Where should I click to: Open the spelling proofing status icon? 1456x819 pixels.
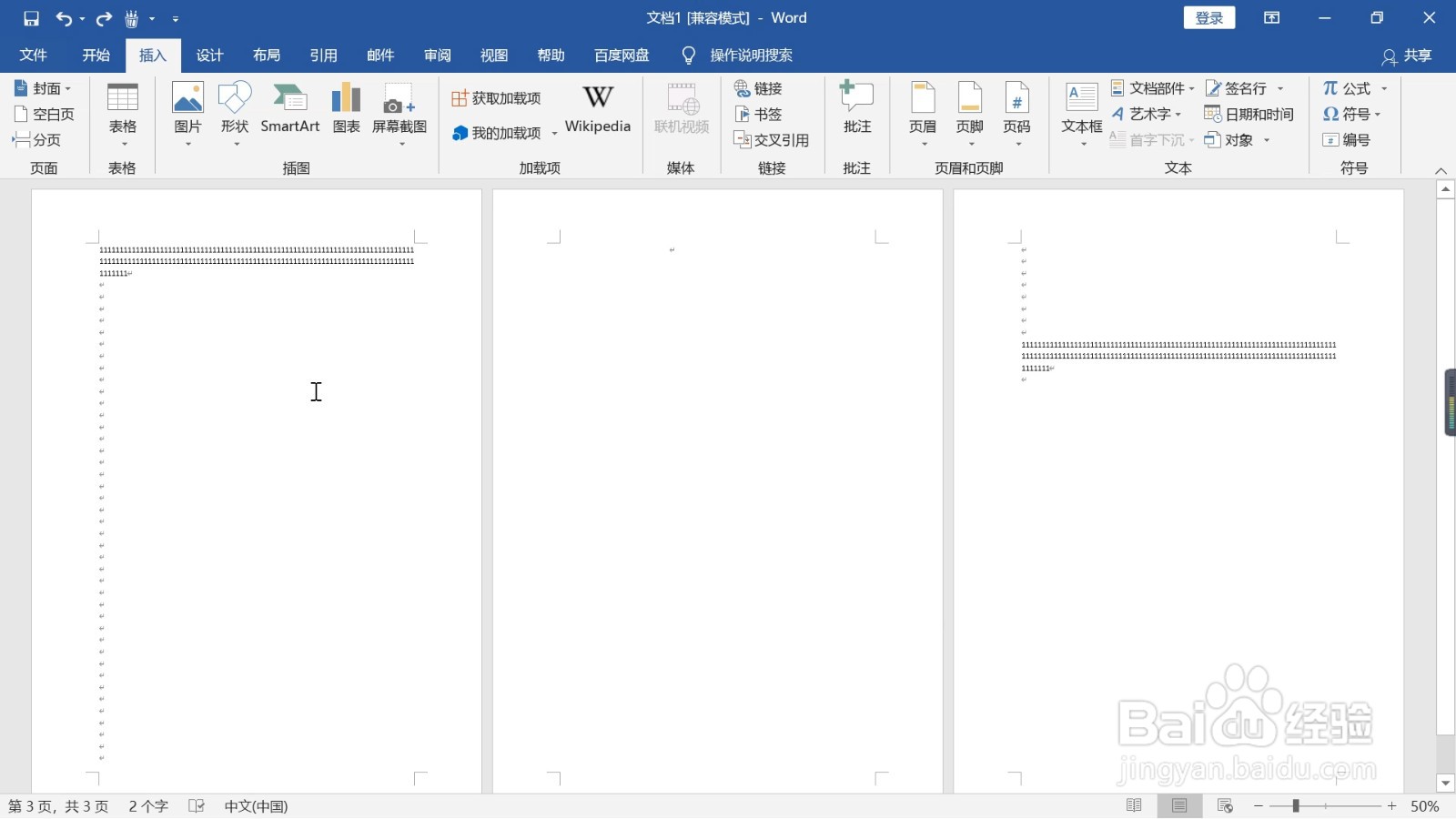[197, 805]
